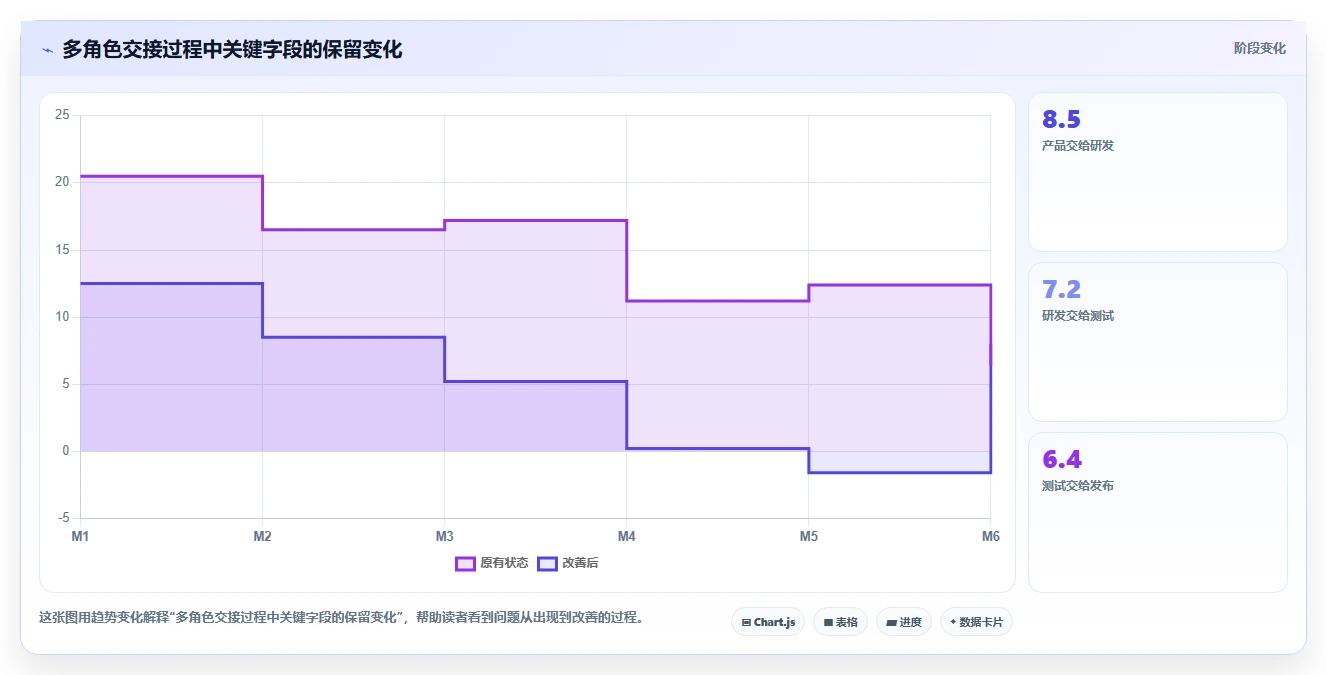Open the 7.2 研发交给测试 card
The image size is (1327, 675).
click(1157, 342)
